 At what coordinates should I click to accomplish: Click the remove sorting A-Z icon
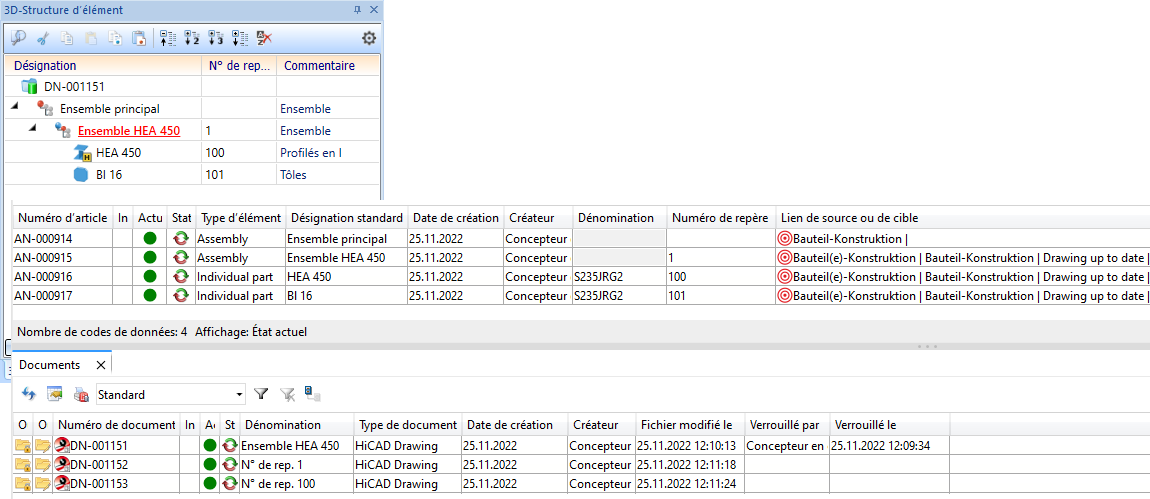(265, 38)
